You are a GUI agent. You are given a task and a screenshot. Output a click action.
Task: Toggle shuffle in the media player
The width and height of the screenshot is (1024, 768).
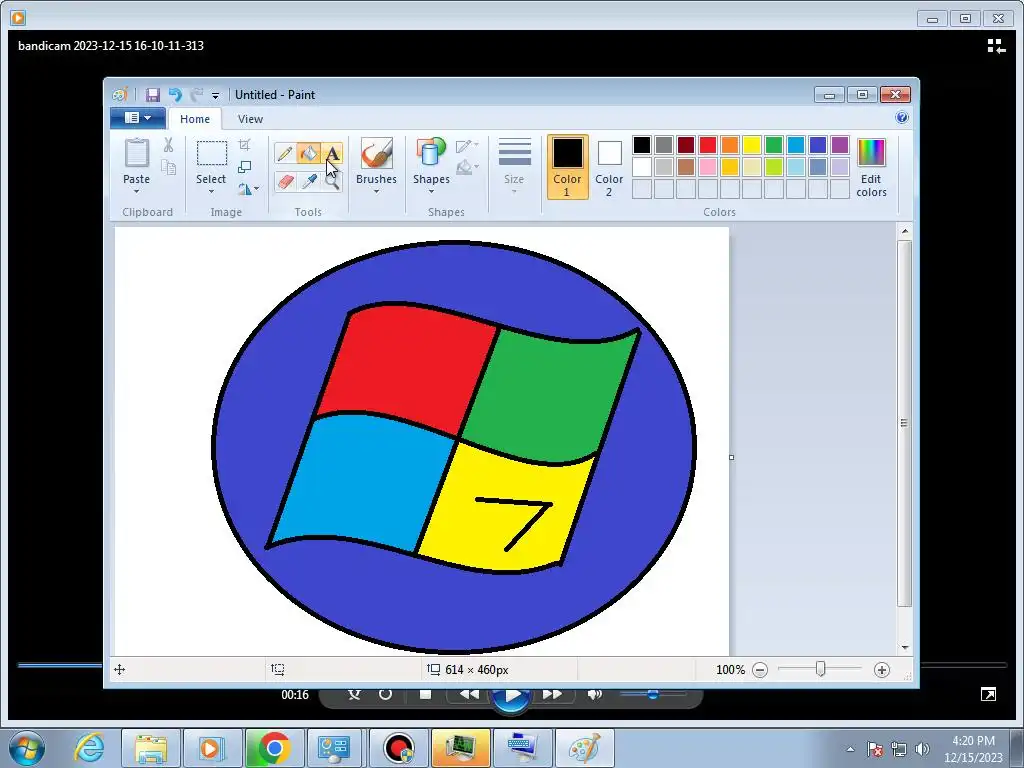point(355,694)
